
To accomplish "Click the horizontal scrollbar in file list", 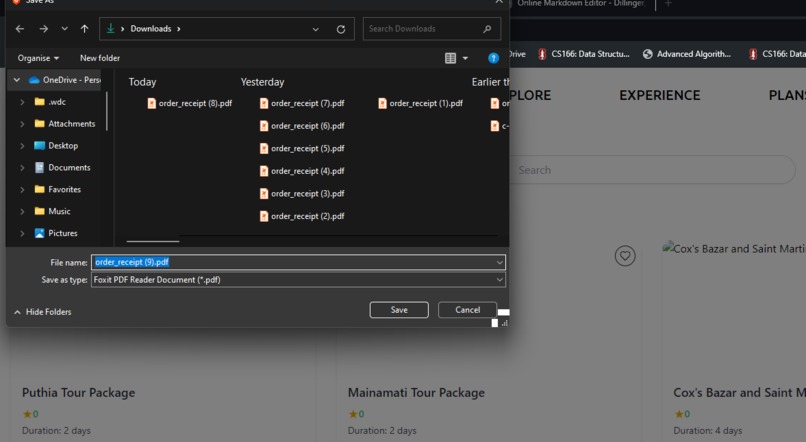I will point(153,241).
